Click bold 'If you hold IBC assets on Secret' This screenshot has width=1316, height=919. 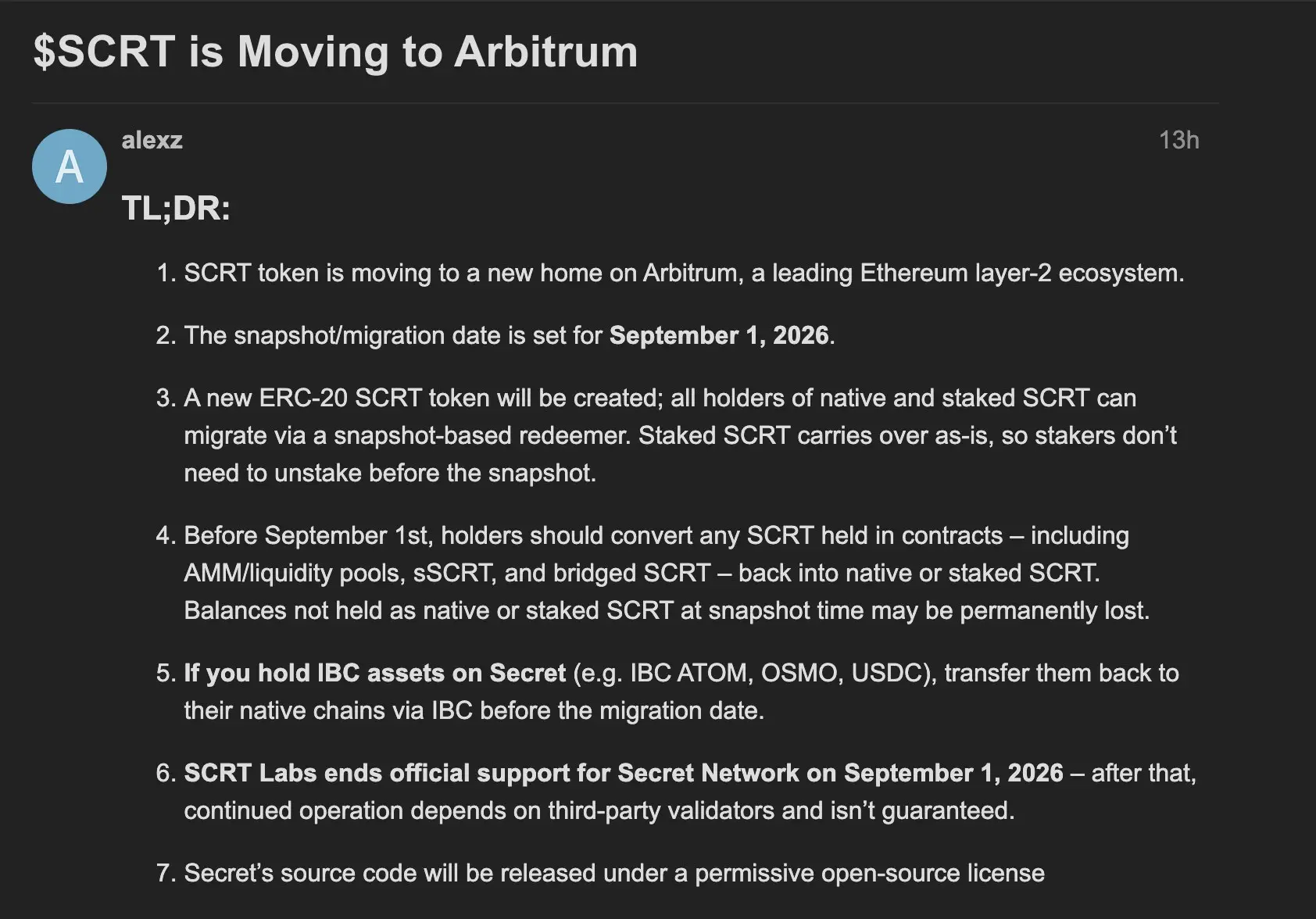[374, 674]
